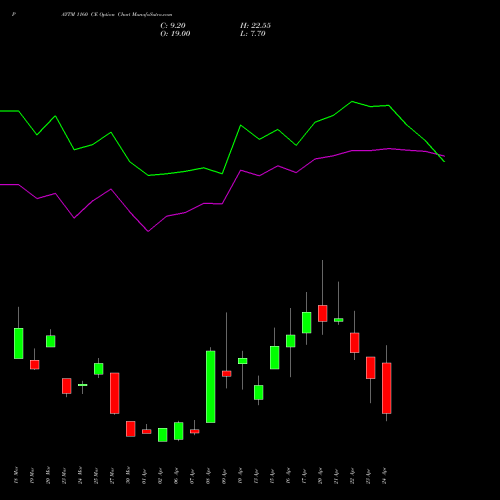Click the red candle for 30 Mar
500x500 pixels.
click(131, 429)
